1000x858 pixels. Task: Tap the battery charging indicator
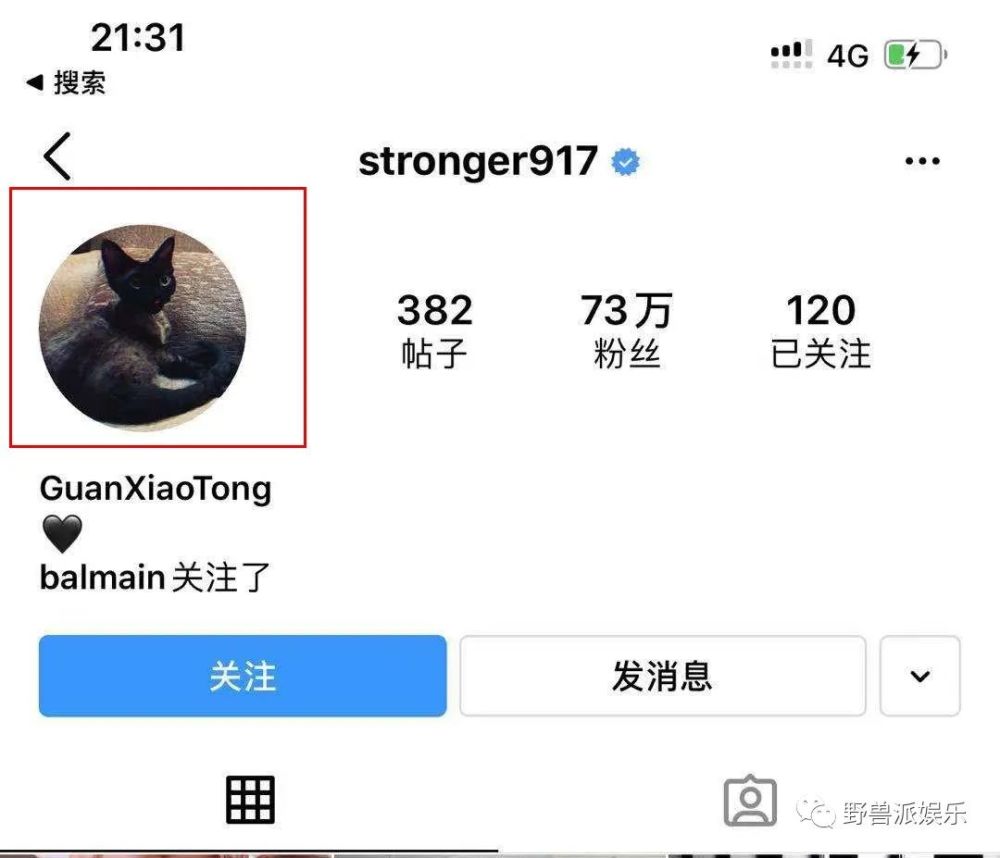pyautogui.click(x=915, y=55)
